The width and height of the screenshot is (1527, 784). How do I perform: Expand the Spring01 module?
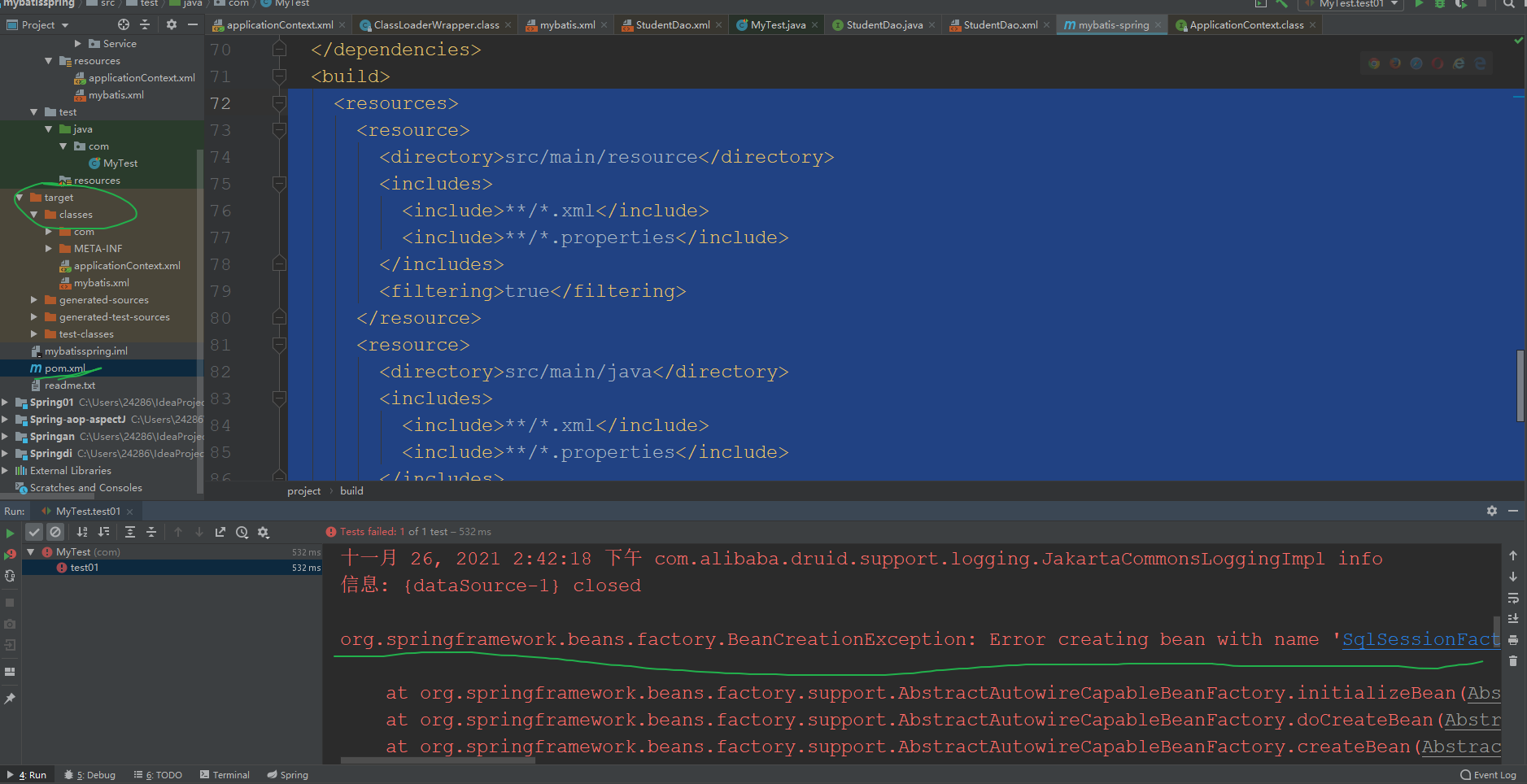5,403
